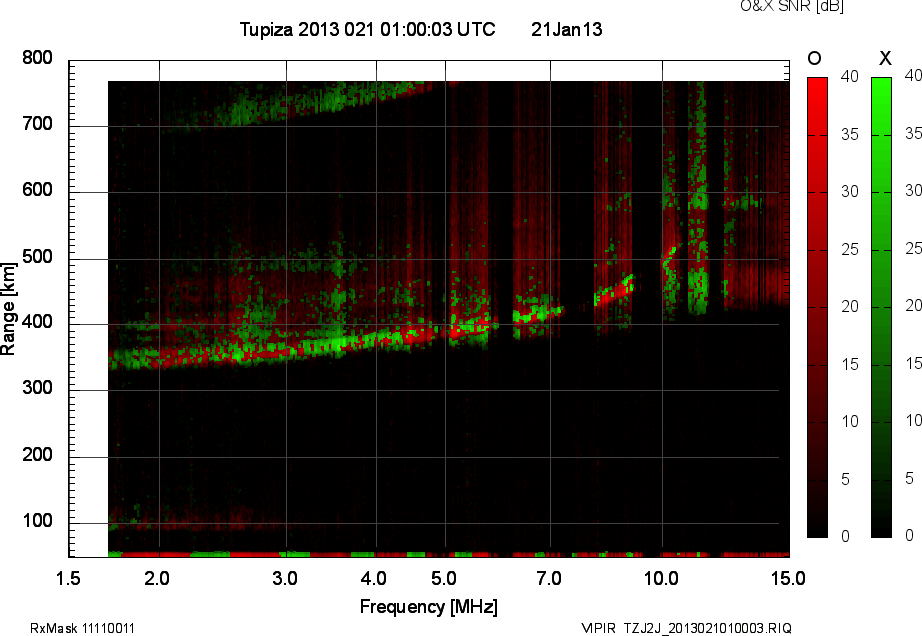Click the 25 dB label of O colorbar
922x636 pixels.
click(850, 250)
